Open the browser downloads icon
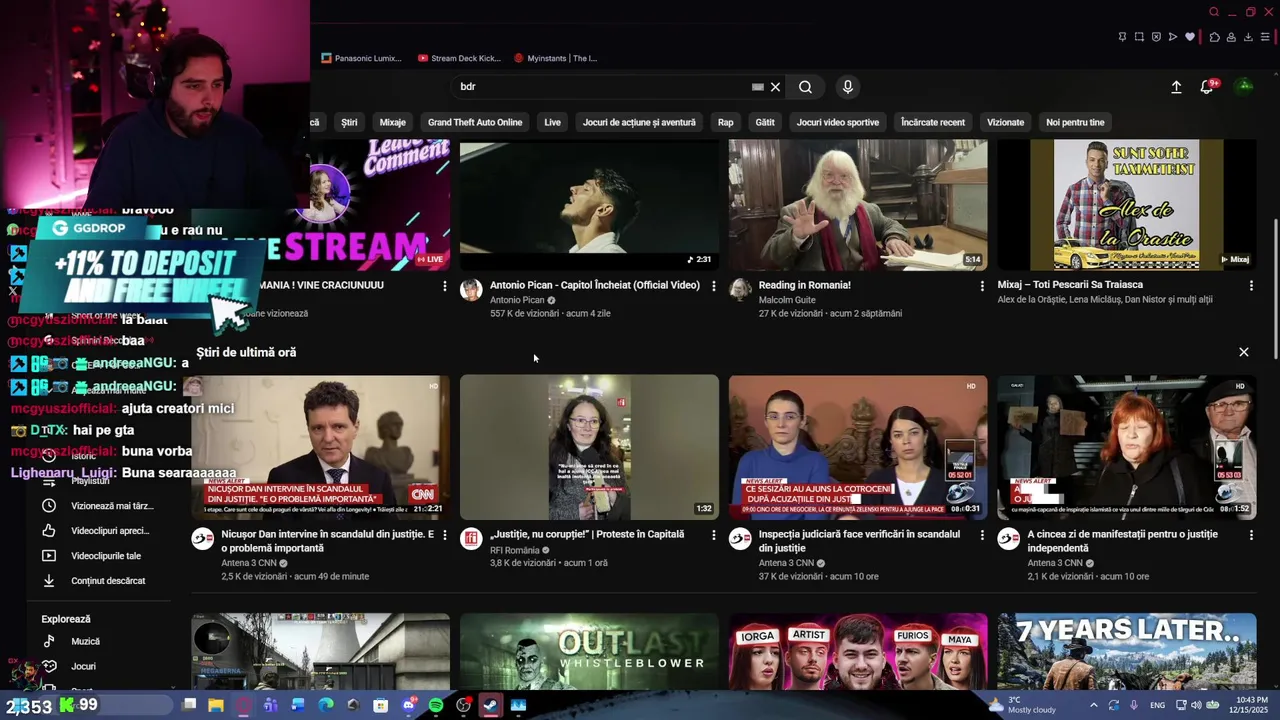 [x=1248, y=37]
